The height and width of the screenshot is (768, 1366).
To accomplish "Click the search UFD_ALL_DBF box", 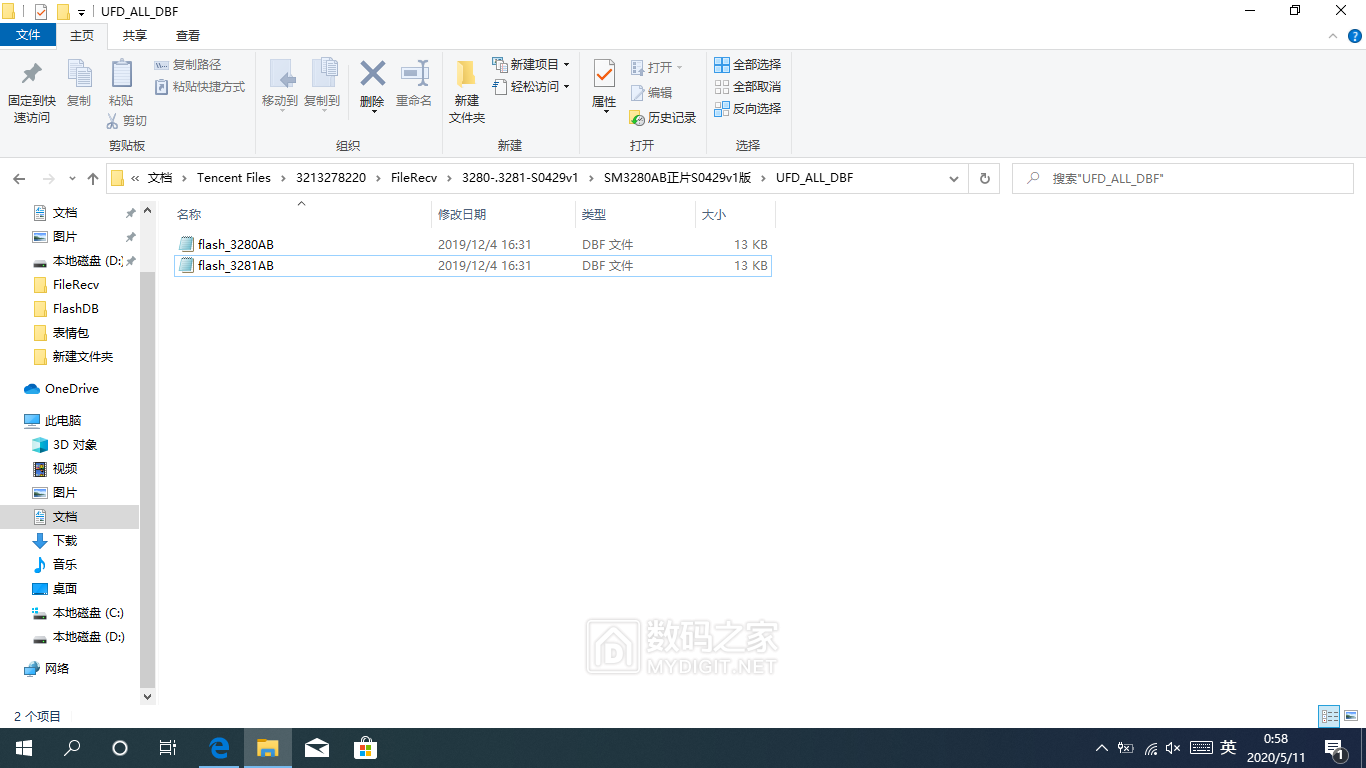I will point(1184,178).
